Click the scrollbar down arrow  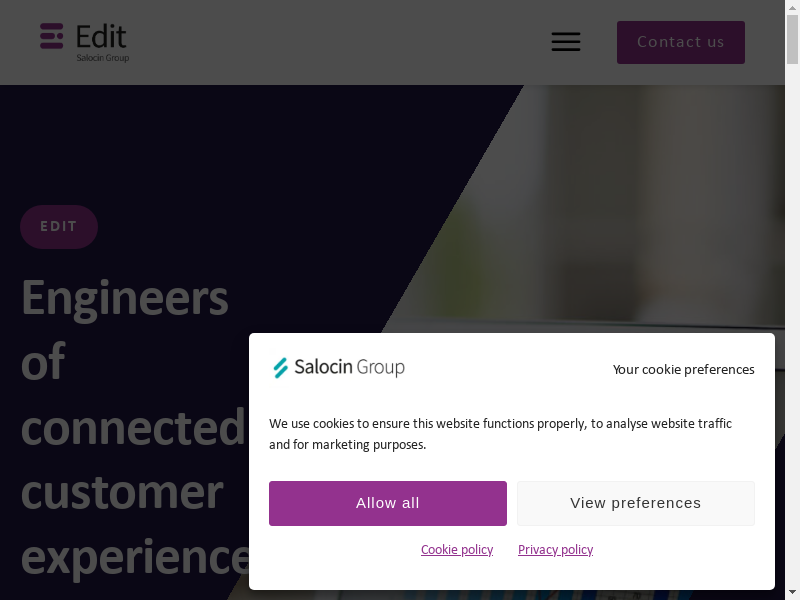[792, 592]
